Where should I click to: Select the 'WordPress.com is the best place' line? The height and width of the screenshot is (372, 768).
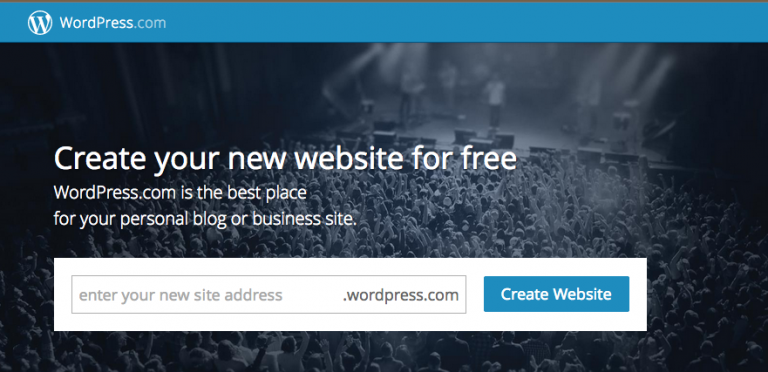tap(180, 193)
